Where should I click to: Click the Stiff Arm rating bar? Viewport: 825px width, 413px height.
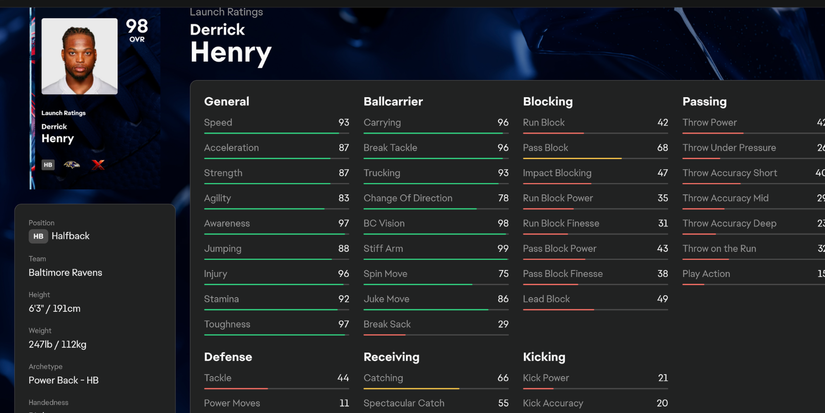[436, 259]
